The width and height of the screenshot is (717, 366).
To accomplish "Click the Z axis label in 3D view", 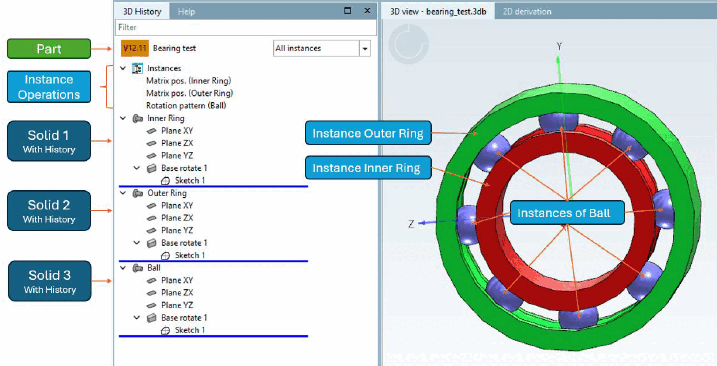I will 411,224.
